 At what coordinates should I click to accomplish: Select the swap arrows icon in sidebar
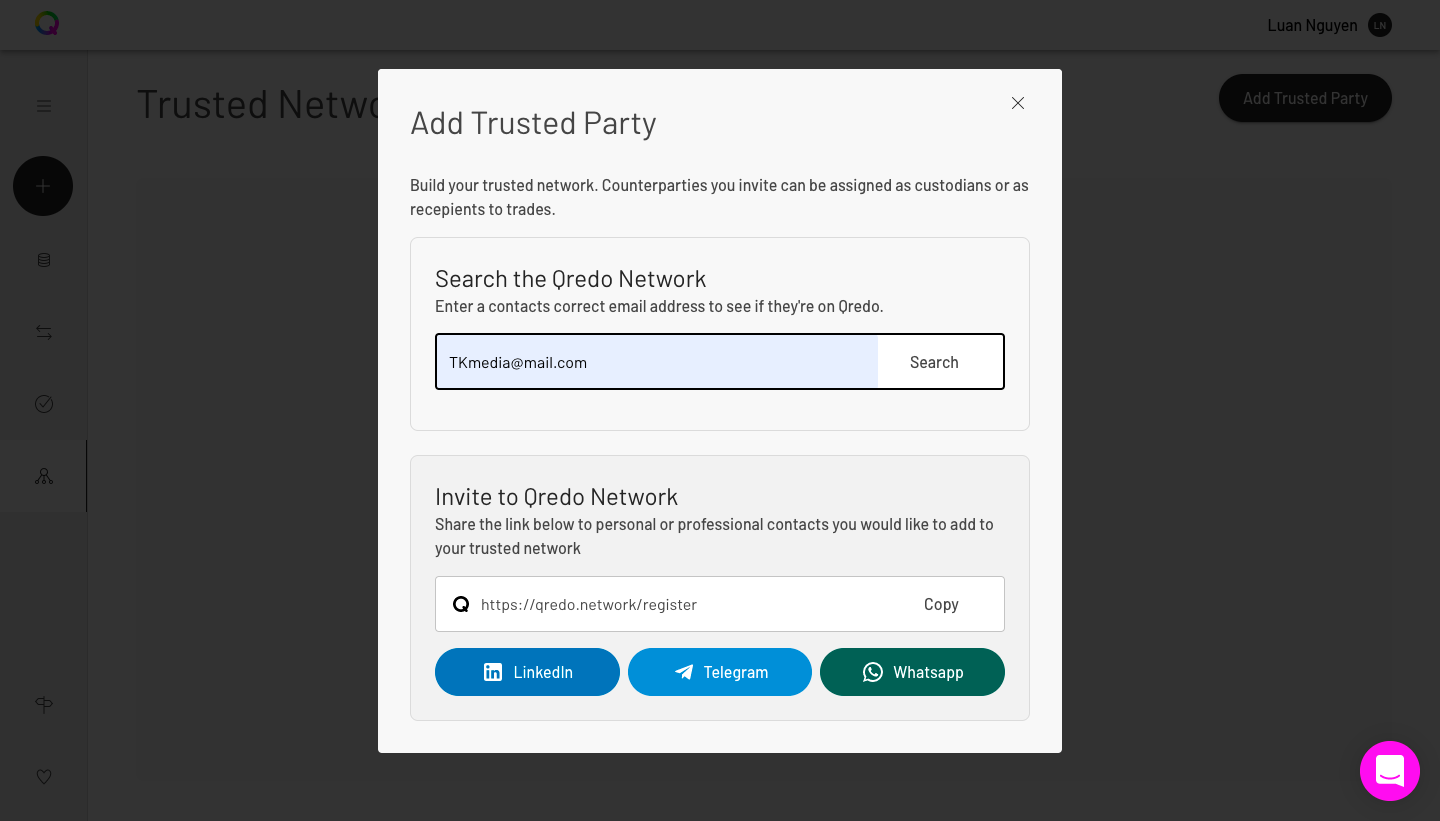tap(44, 332)
